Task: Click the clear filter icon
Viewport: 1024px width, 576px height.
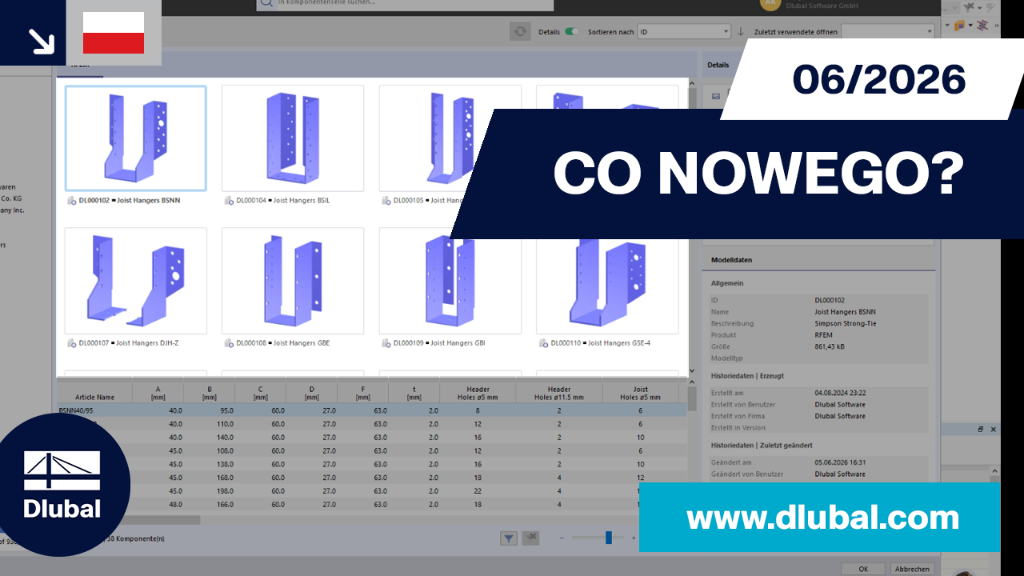Action: (531, 538)
